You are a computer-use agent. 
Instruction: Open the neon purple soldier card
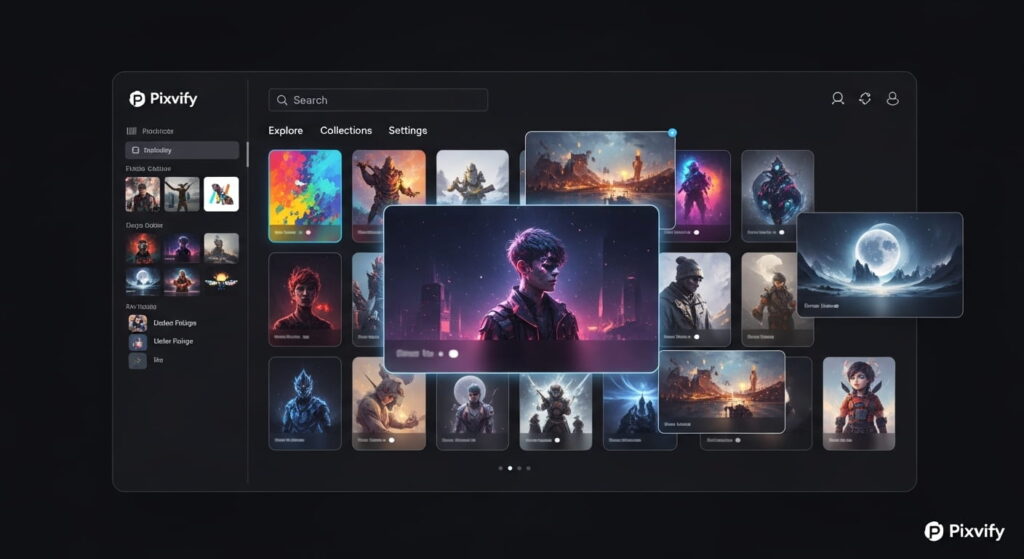pos(703,196)
